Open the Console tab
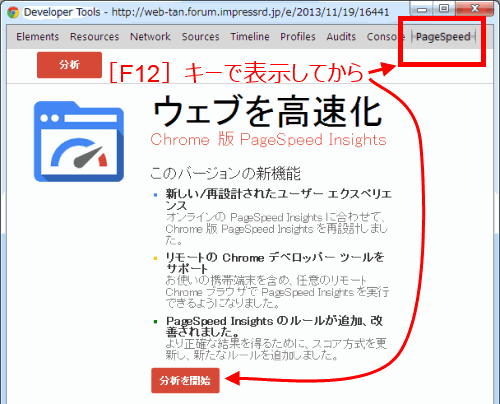 pyautogui.click(x=385, y=37)
